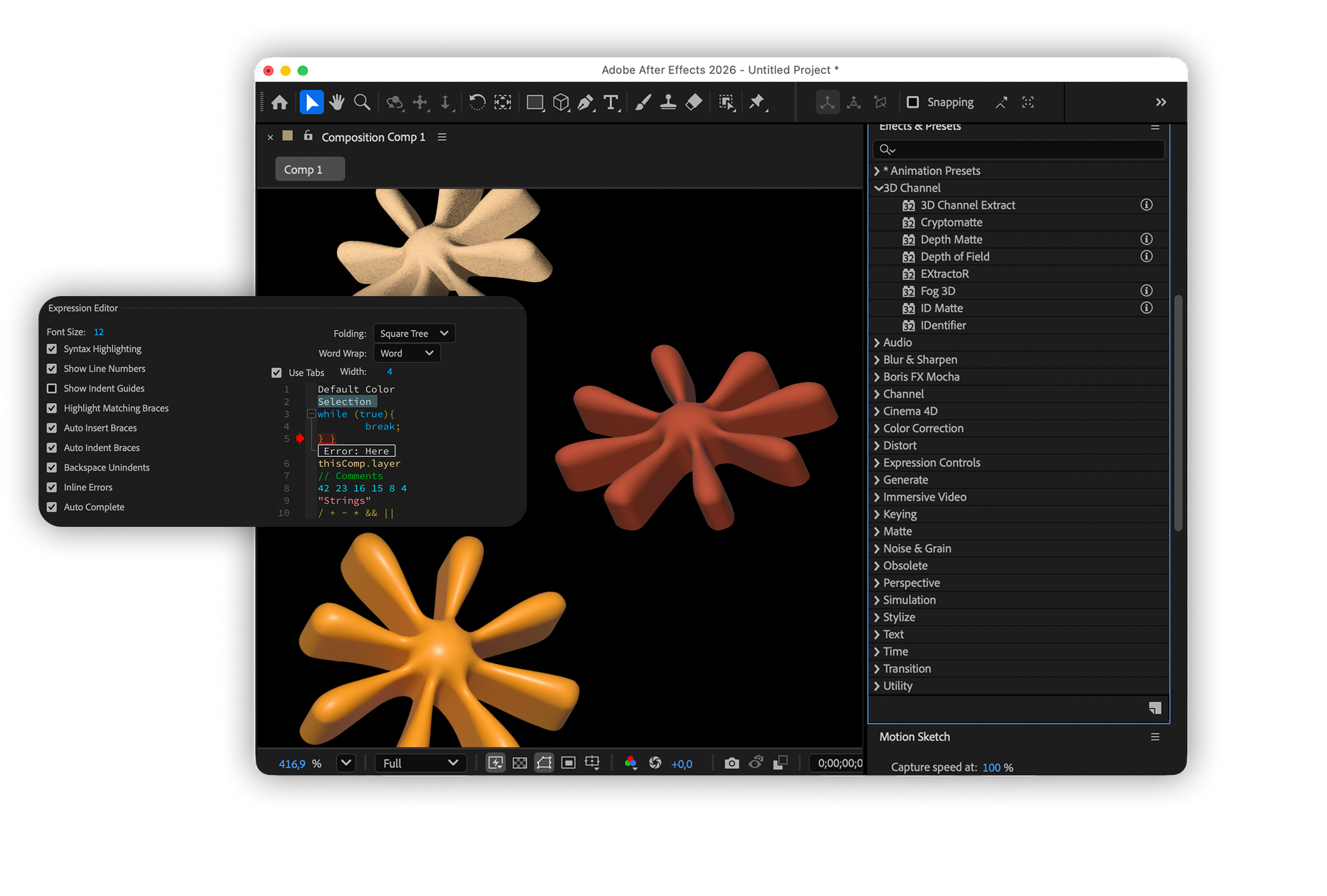Switch to the Comp 1 tab

[310, 169]
